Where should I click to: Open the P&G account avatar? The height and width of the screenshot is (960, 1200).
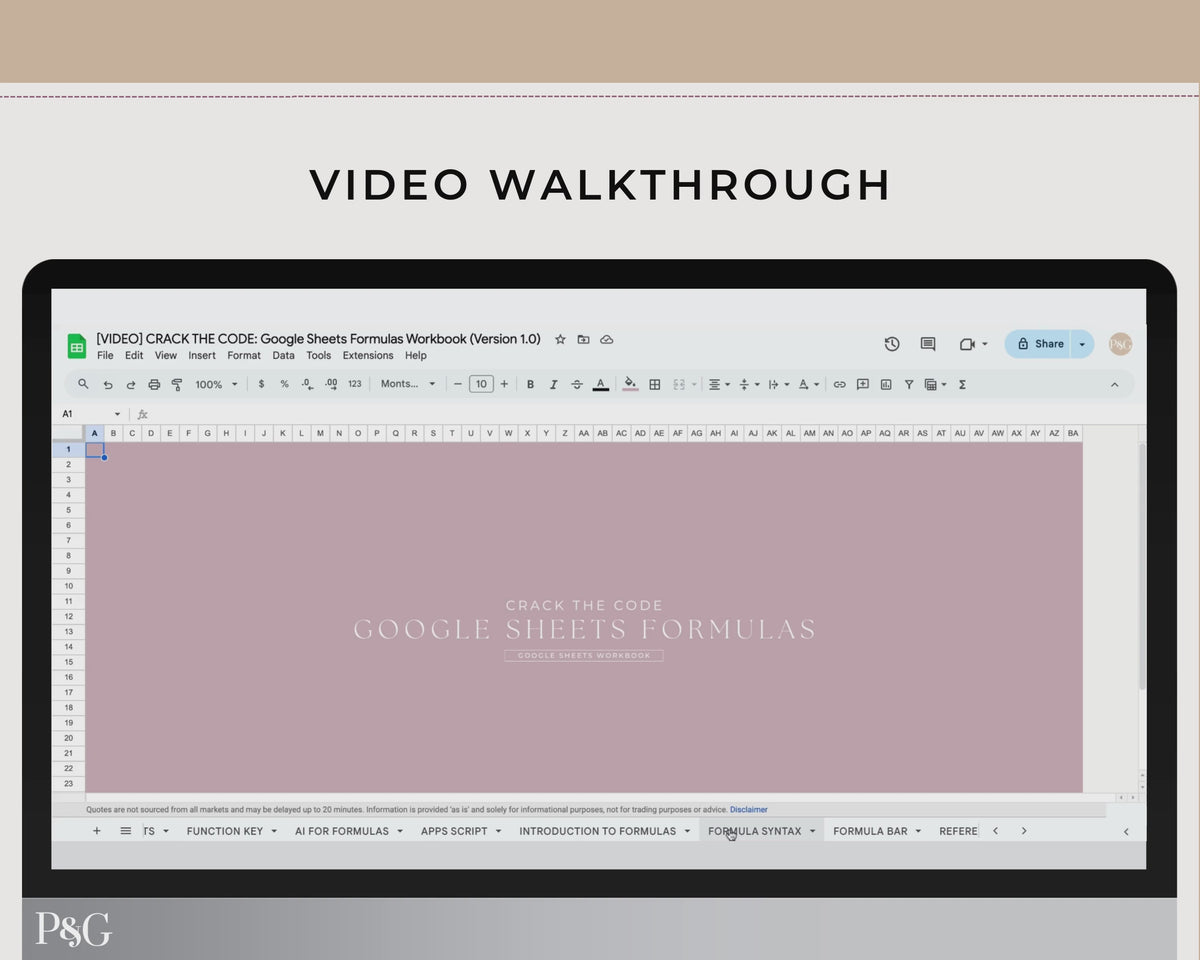click(x=1121, y=344)
